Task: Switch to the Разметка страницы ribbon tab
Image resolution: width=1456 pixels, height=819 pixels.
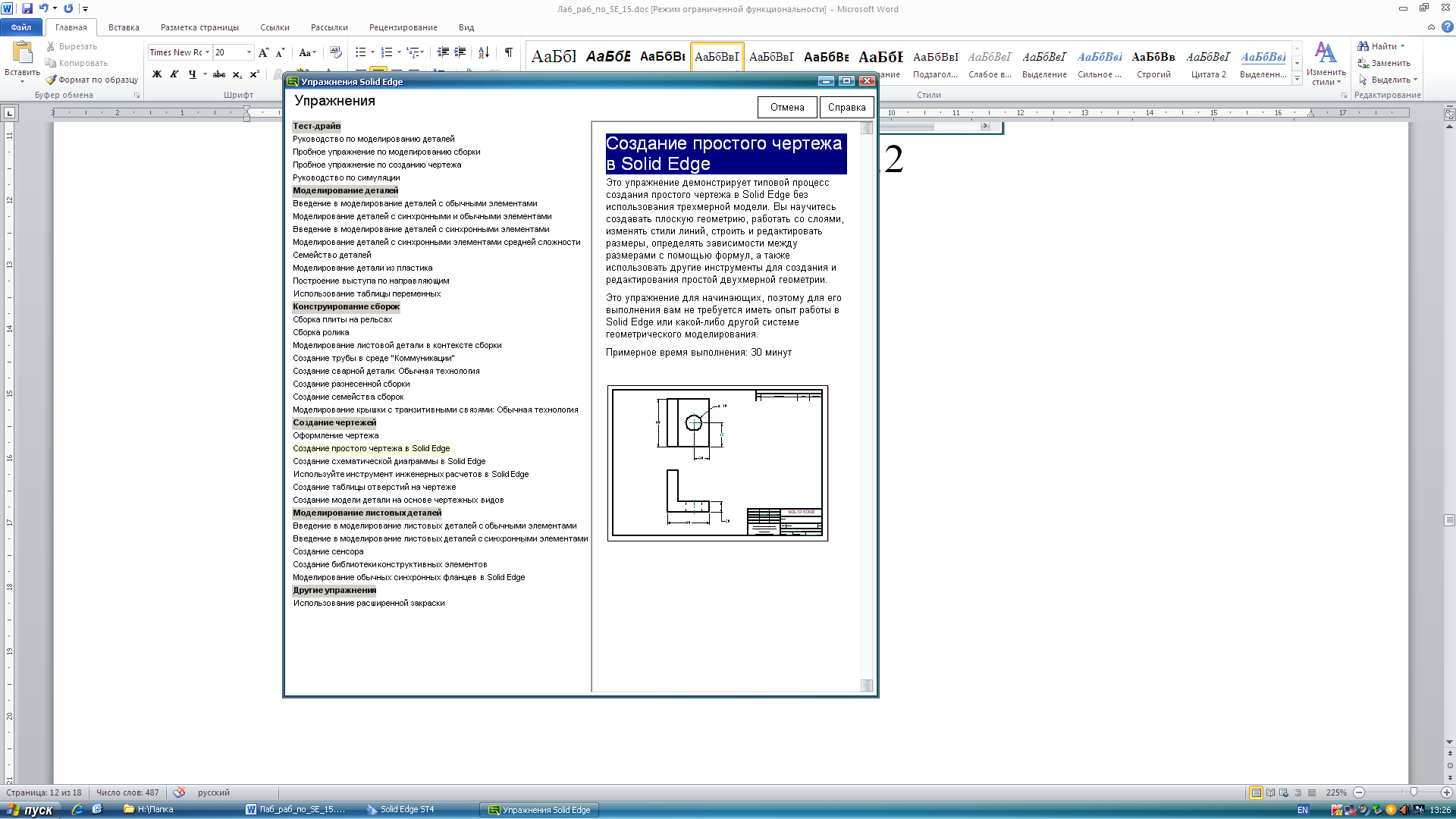Action: tap(199, 27)
